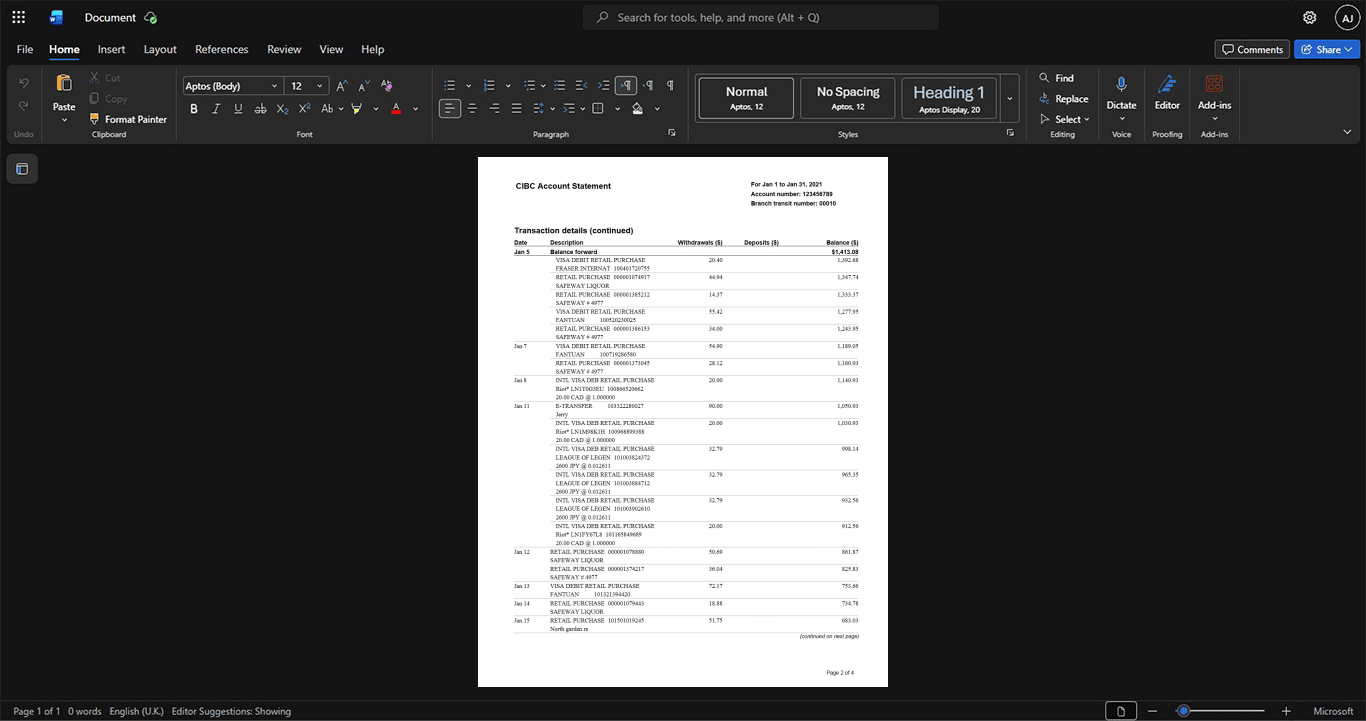Viewport: 1366px width, 721px height.
Task: Open the navigation pane icon left of page
Action: (22, 169)
